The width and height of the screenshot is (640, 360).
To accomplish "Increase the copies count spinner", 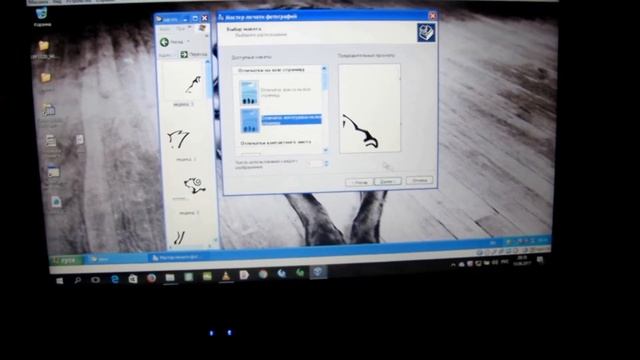I will (x=326, y=162).
